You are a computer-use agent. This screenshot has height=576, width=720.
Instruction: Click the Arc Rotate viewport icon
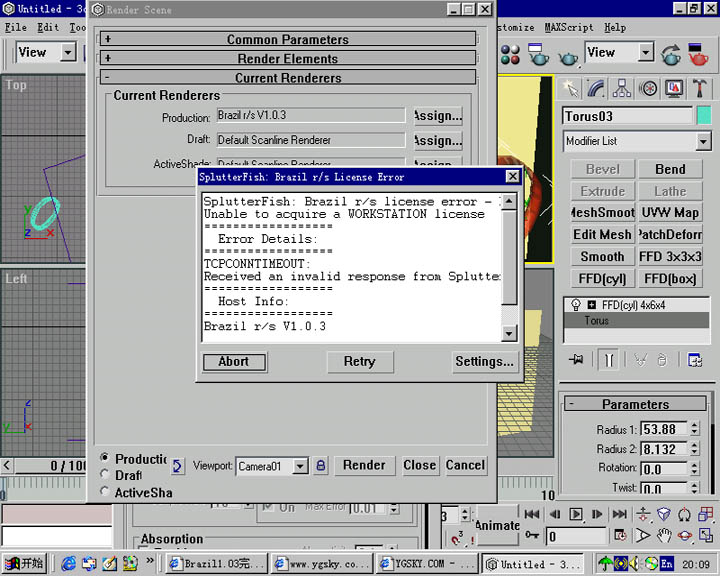pyautogui.click(x=685, y=535)
